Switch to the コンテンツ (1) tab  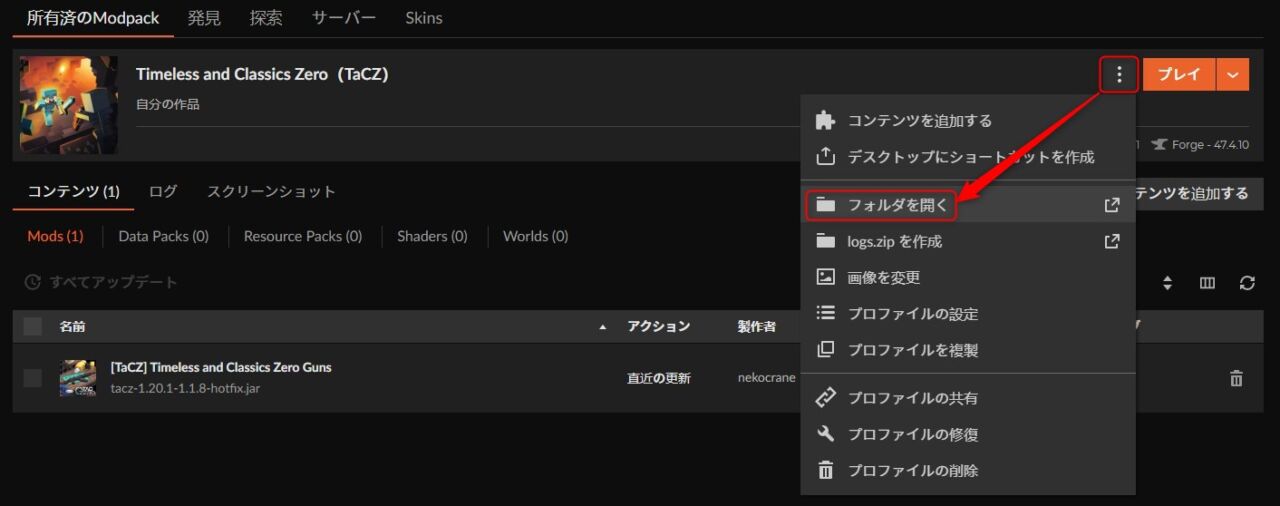coord(73,192)
